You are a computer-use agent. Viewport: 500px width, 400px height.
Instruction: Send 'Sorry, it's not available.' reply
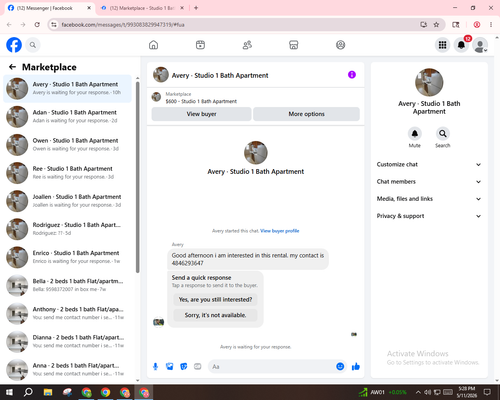(x=215, y=315)
